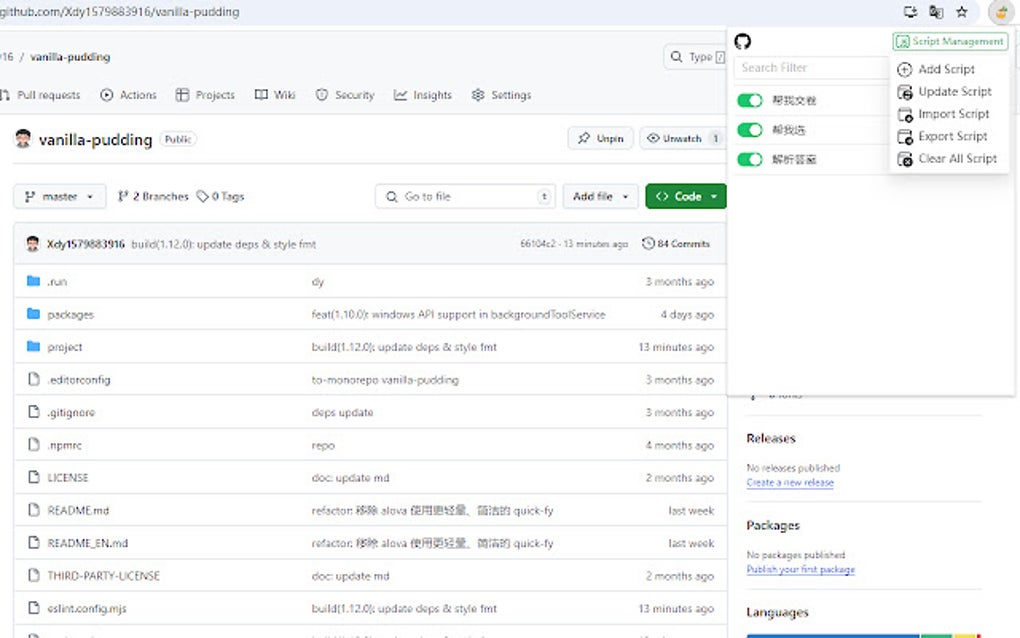Image resolution: width=1020 pixels, height=638 pixels.
Task: Click the plus icon next to Add Script
Action: (x=904, y=69)
